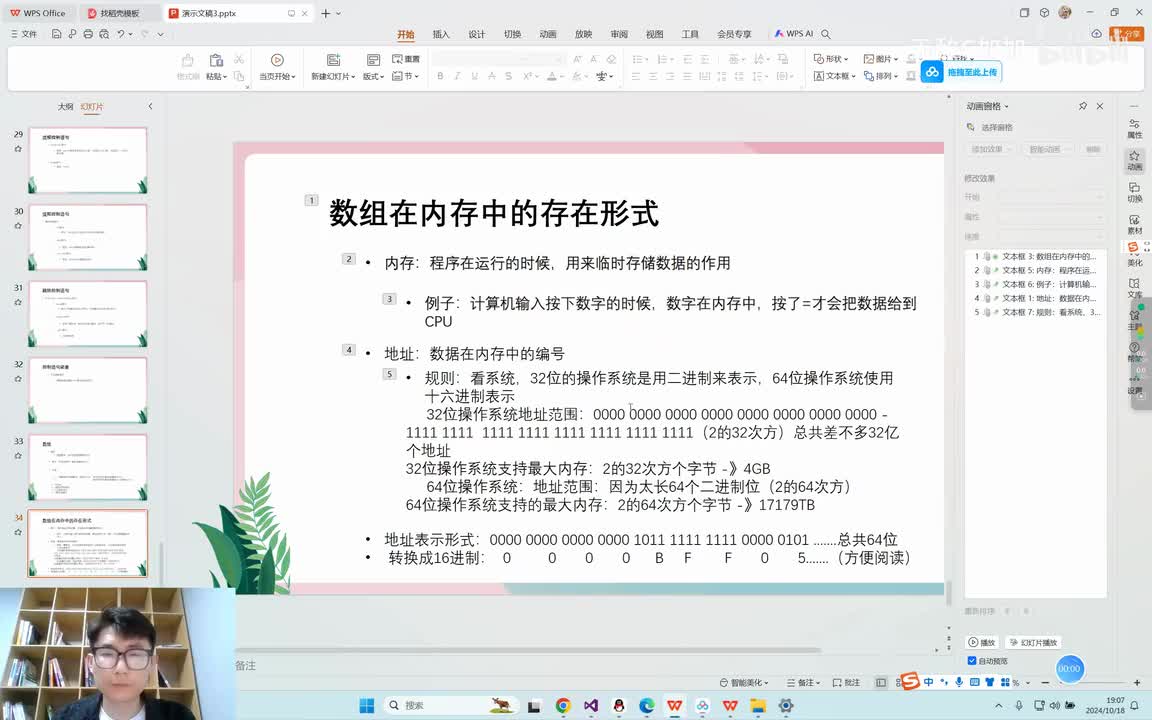Screen dimensions: 1152x720
Task: Switch to the 切换 ribbon tab
Action: pyautogui.click(x=513, y=34)
